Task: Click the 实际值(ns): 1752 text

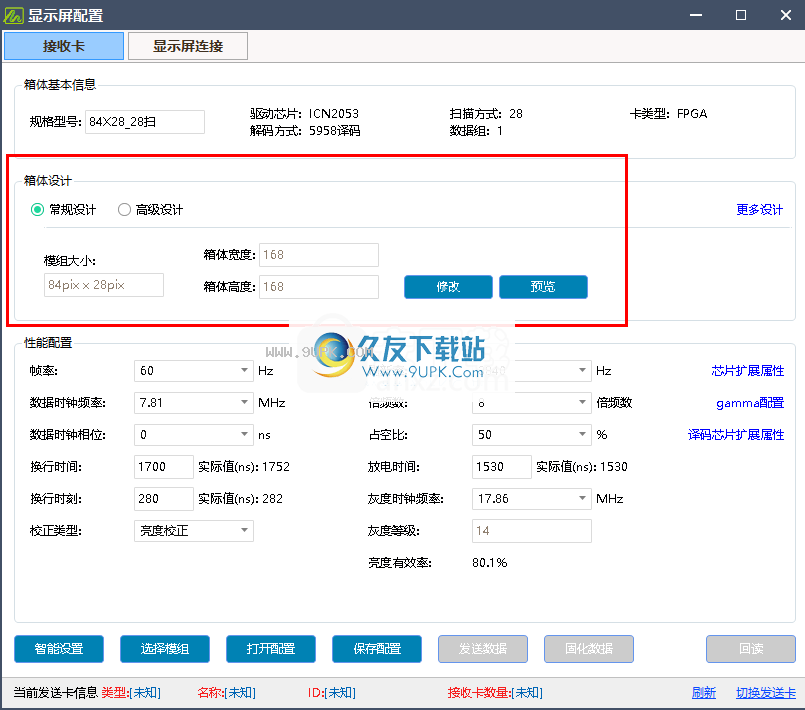Action: 244,467
